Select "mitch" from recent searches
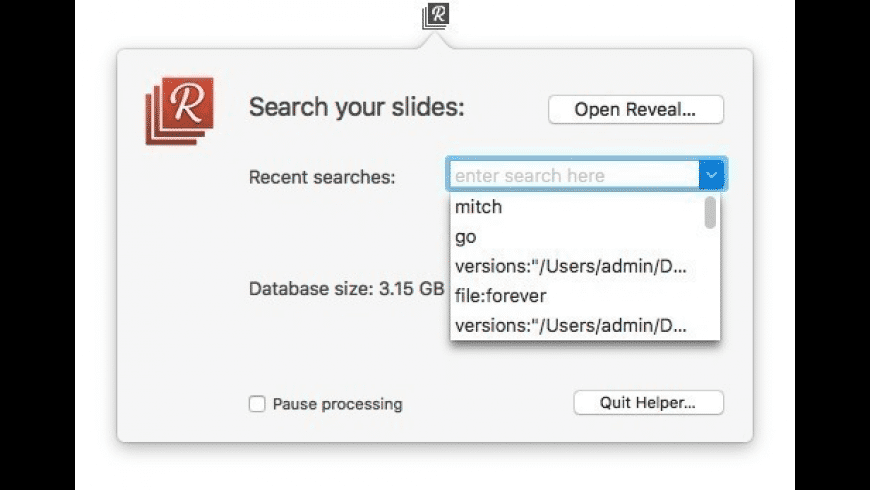This screenshot has width=870, height=490. [479, 207]
